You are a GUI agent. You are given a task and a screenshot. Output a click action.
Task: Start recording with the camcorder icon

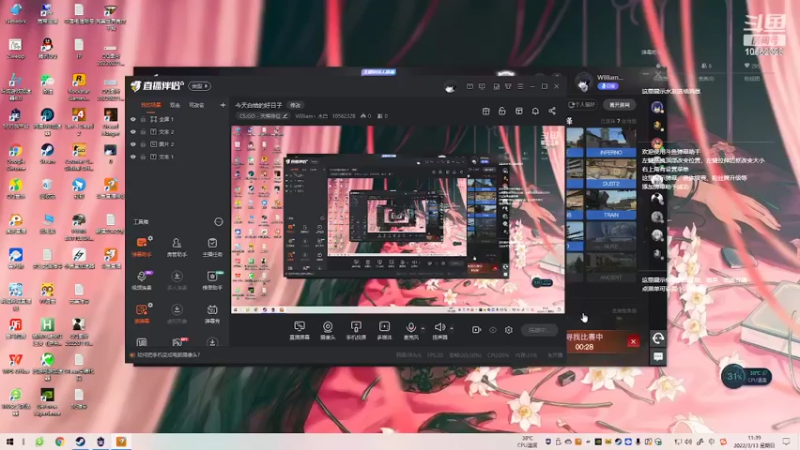coord(476,330)
